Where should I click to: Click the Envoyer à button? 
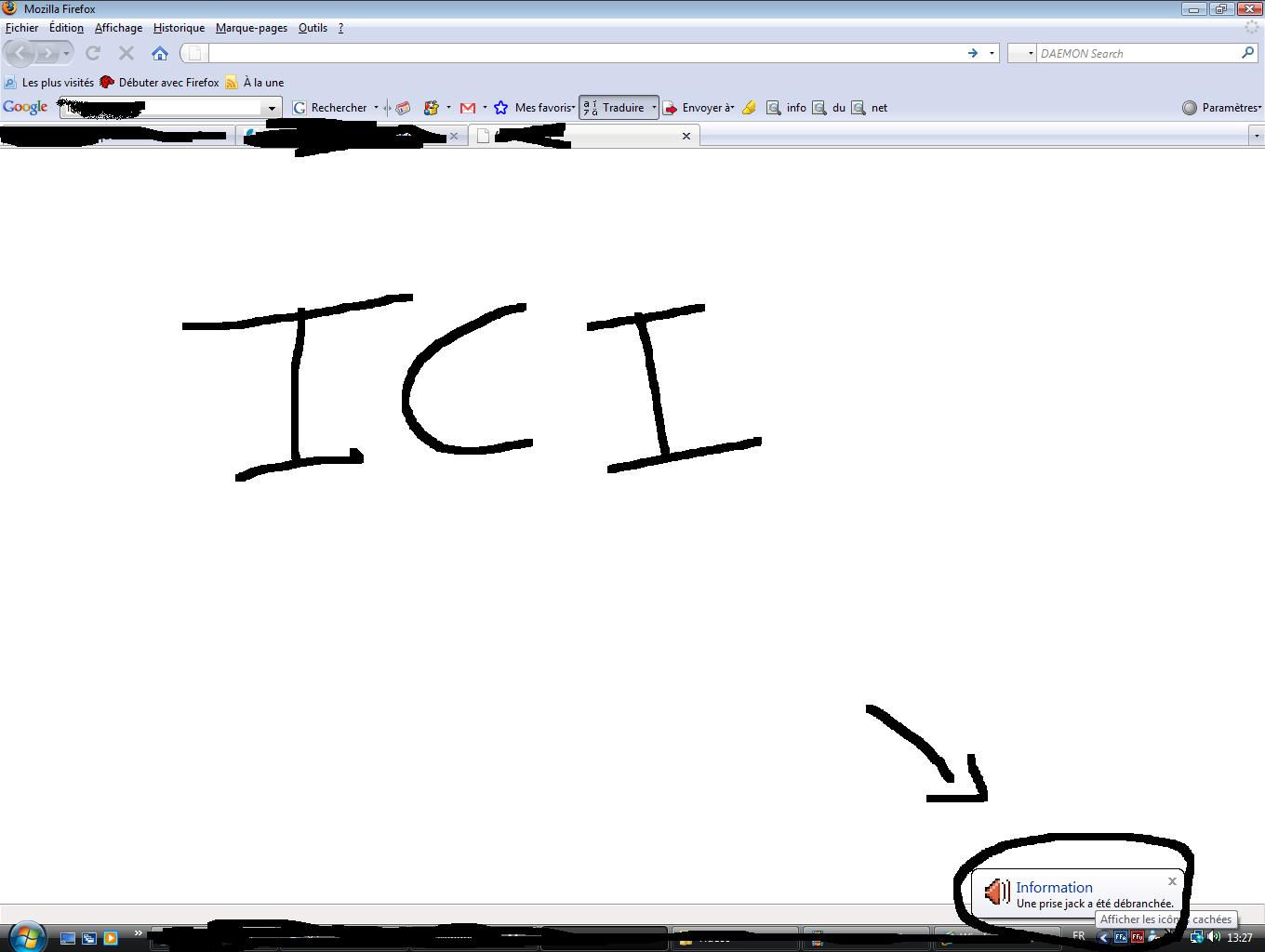coord(699,108)
